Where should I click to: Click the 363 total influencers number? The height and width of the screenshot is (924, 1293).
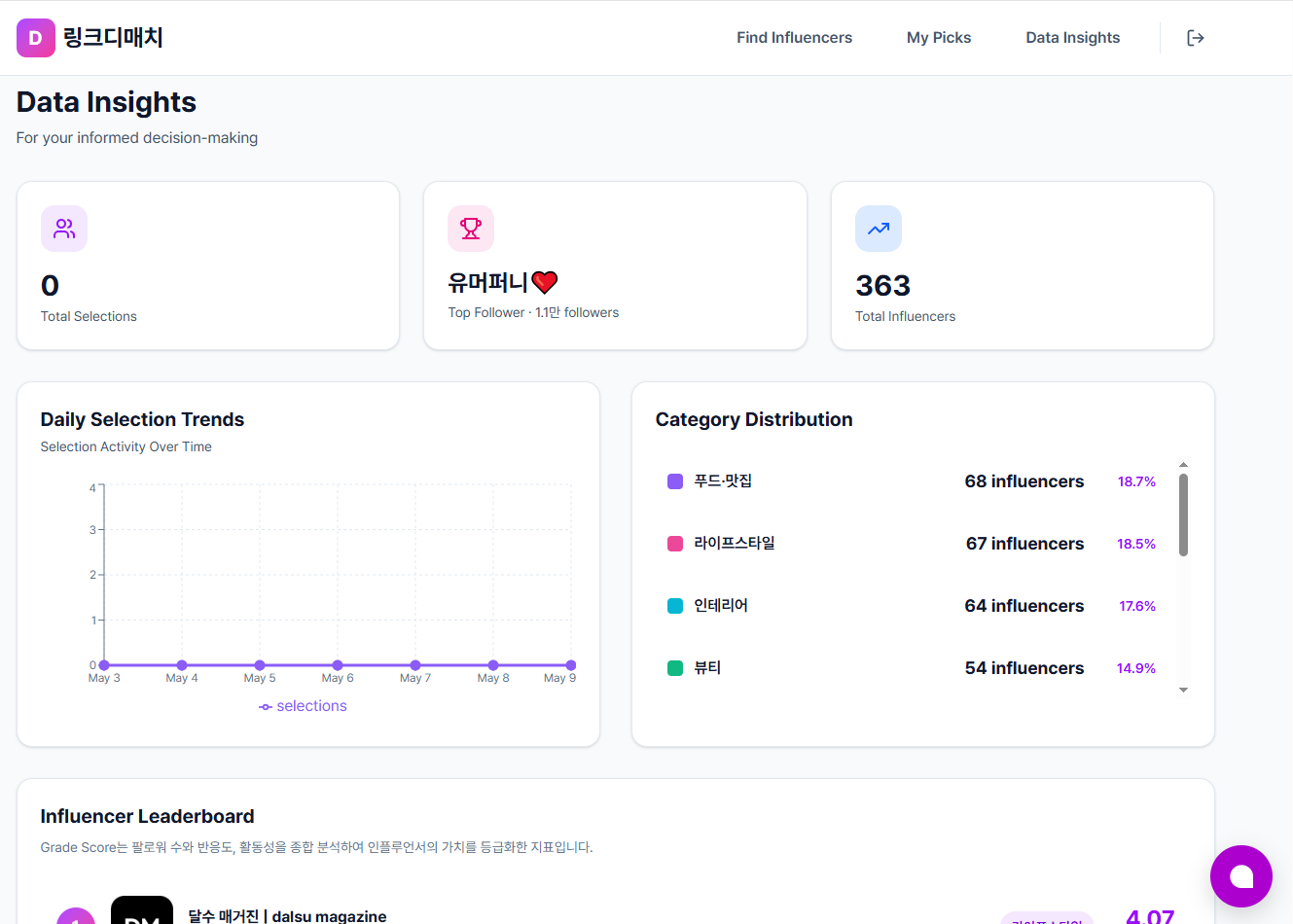point(882,286)
